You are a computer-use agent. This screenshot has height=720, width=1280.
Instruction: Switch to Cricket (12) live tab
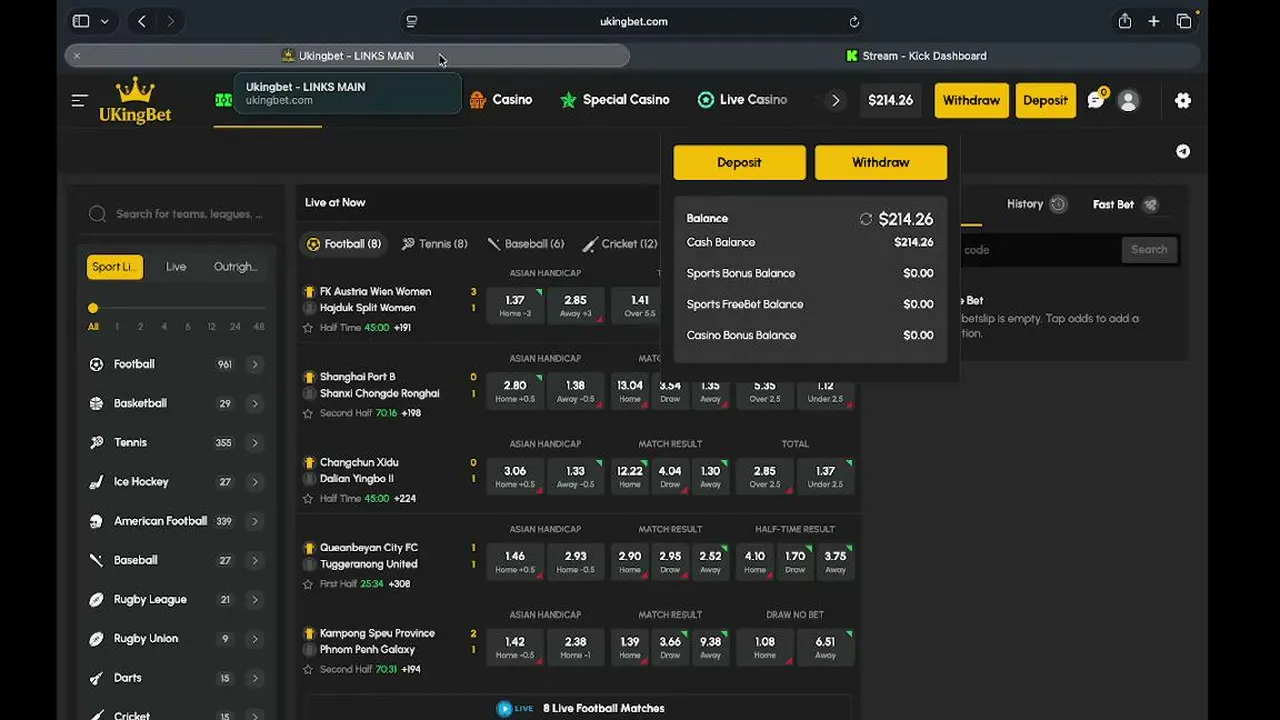620,244
